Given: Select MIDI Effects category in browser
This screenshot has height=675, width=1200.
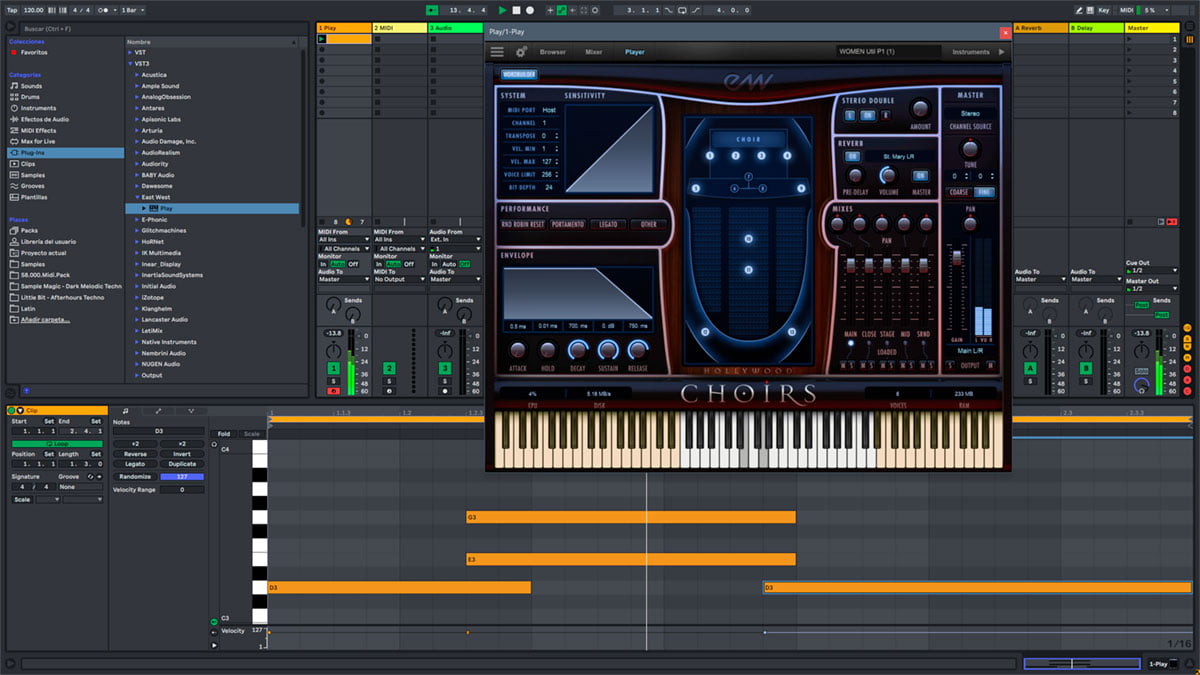Looking at the screenshot, I should click(x=38, y=130).
